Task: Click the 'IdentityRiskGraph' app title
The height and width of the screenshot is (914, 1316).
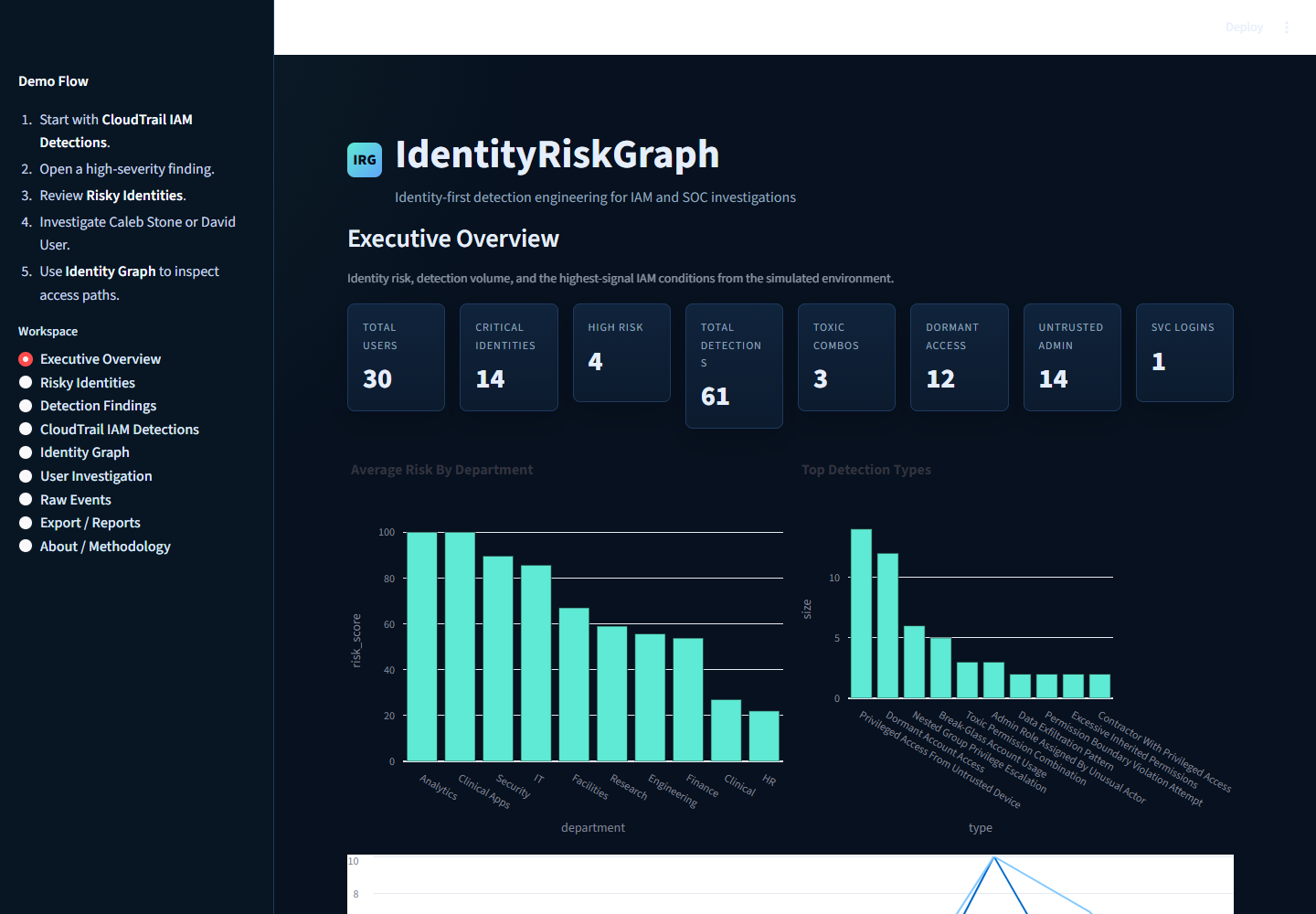Action: (557, 154)
